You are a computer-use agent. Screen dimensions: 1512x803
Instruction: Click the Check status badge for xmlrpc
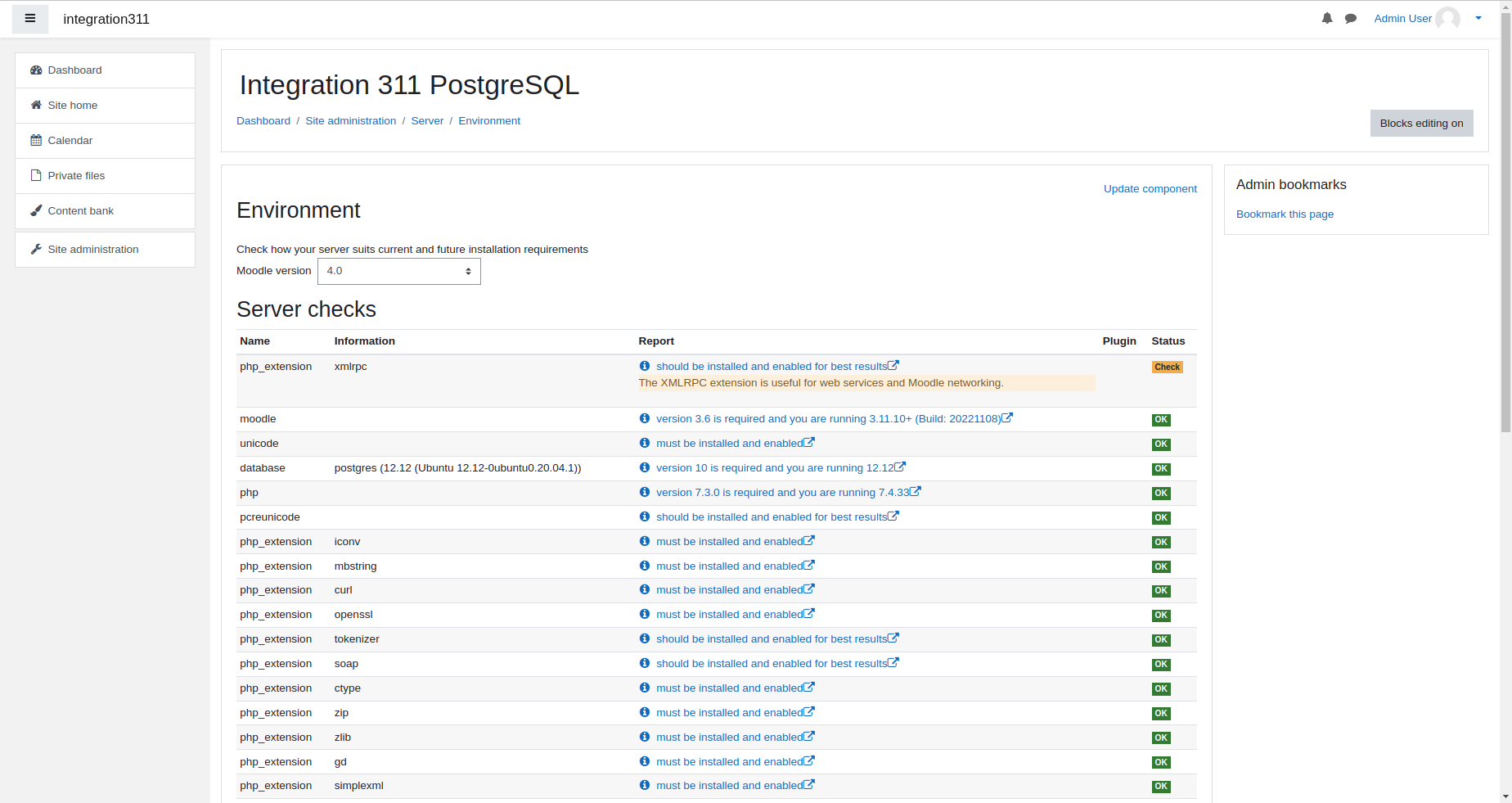1168,367
